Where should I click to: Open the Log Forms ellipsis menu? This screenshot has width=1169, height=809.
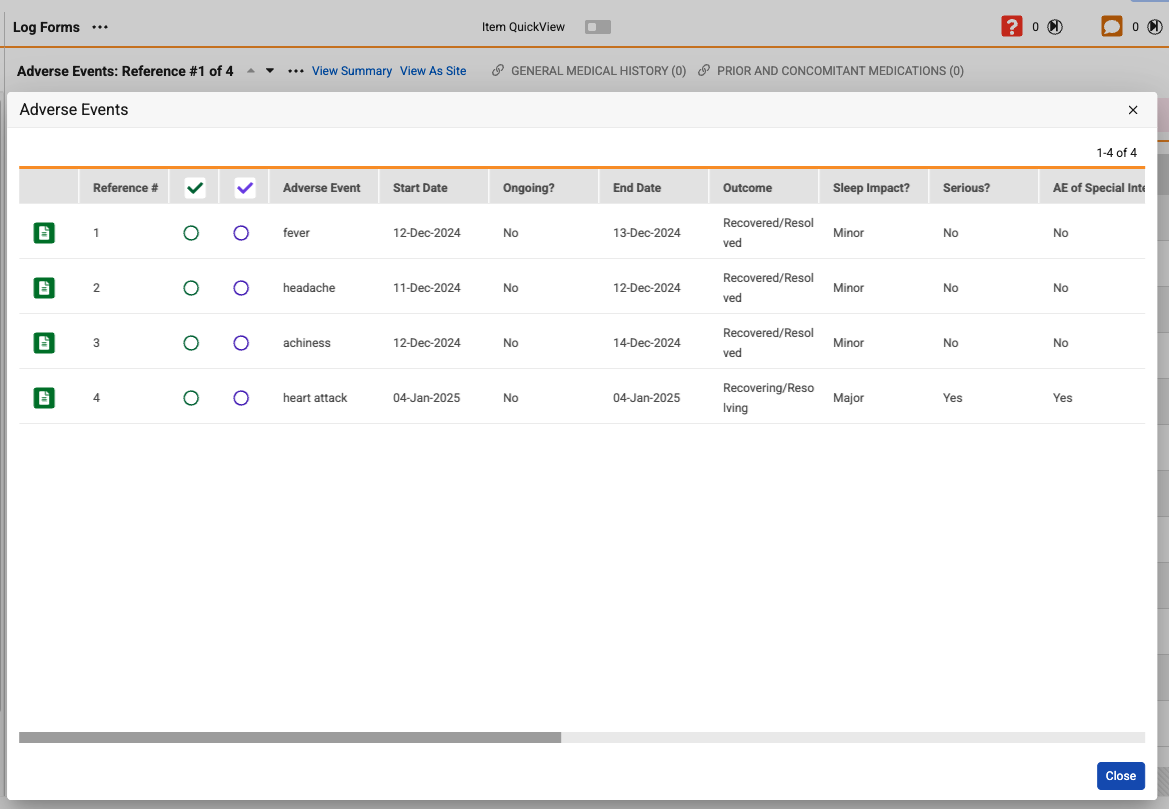(x=100, y=27)
